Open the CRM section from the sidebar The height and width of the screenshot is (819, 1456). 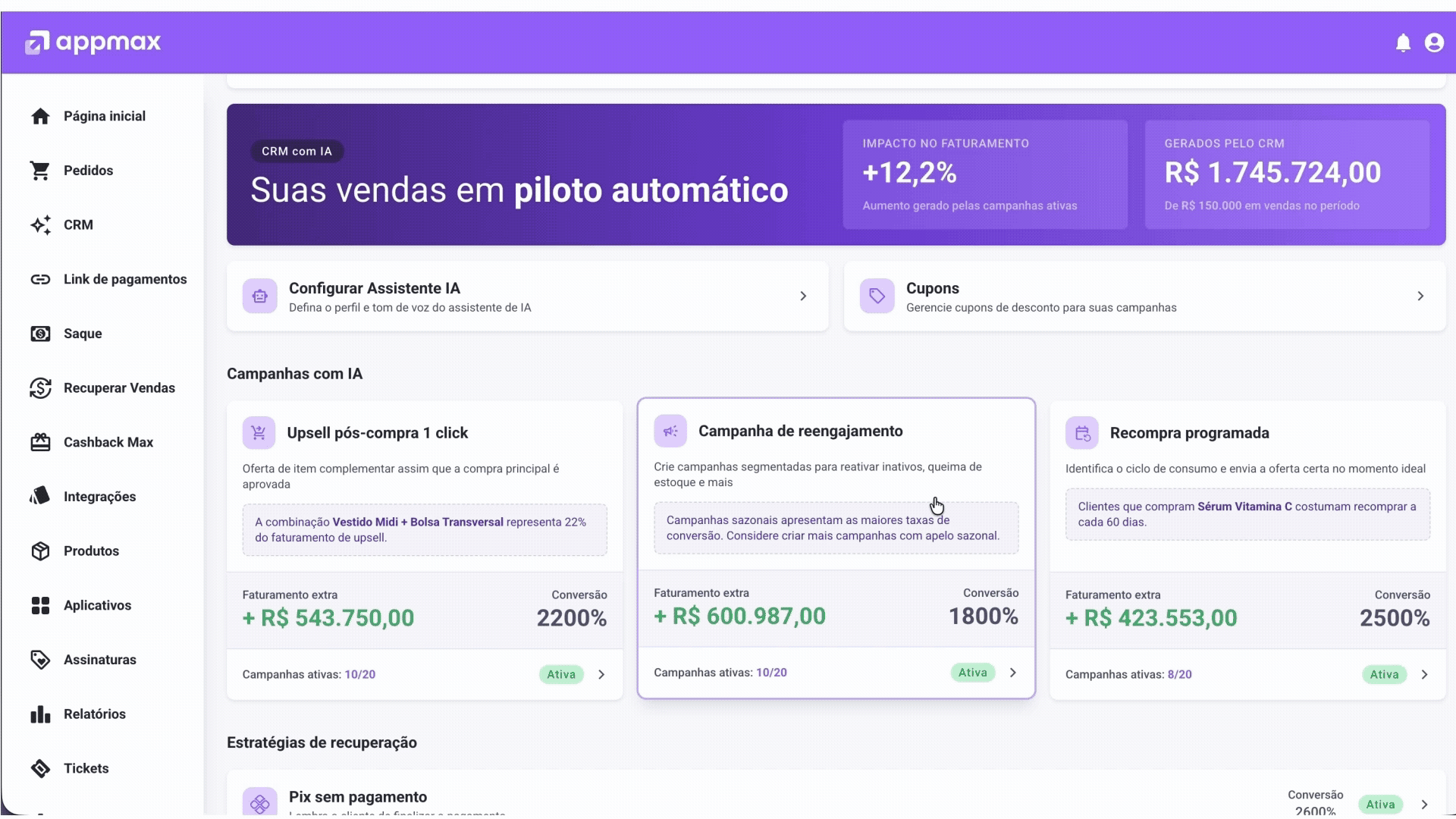[42, 224]
